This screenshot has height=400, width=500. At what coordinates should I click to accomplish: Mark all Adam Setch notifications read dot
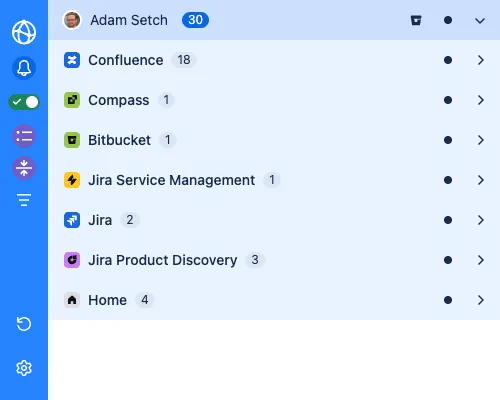(448, 20)
